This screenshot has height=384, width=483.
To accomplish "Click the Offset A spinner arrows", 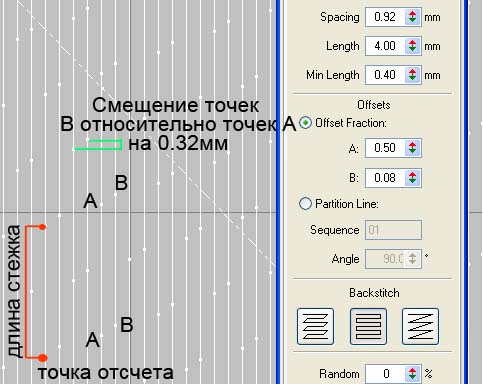I will pos(413,148).
